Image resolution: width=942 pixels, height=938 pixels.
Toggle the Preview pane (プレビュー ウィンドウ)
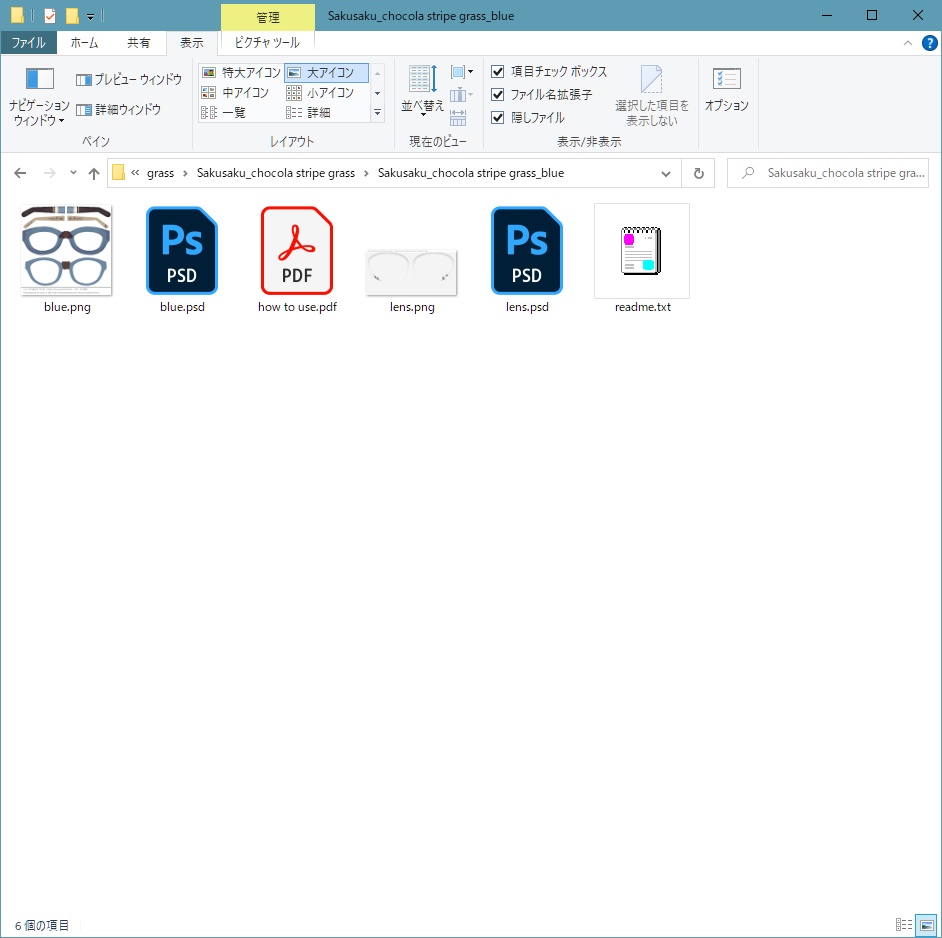pos(129,79)
